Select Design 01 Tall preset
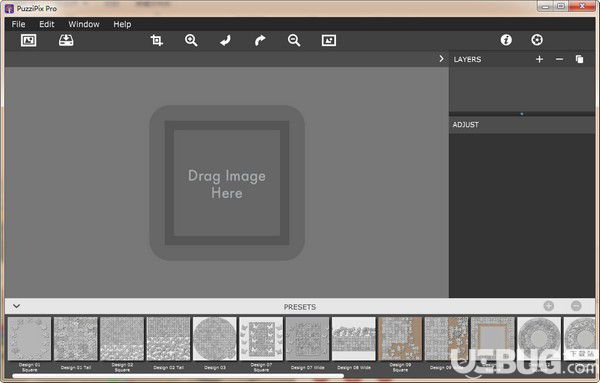This screenshot has height=383, width=600. tap(76, 339)
